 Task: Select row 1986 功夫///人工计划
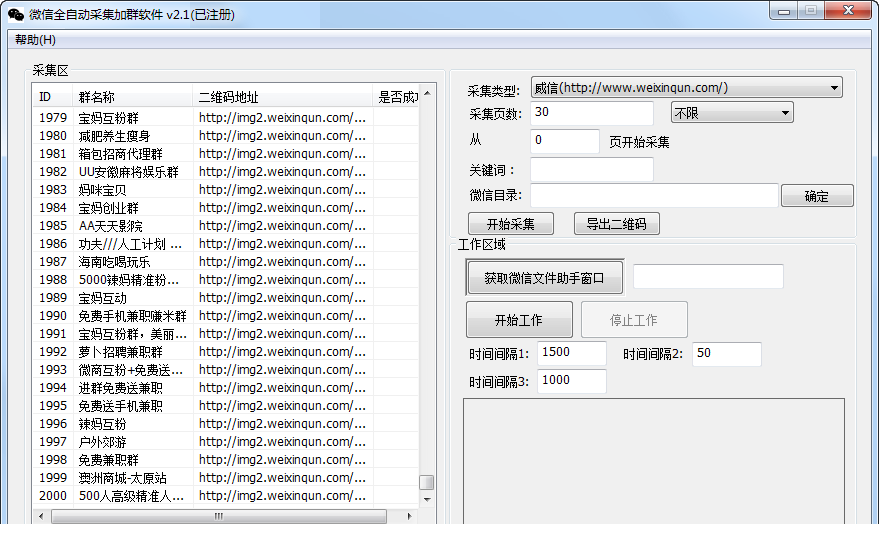coord(225,244)
